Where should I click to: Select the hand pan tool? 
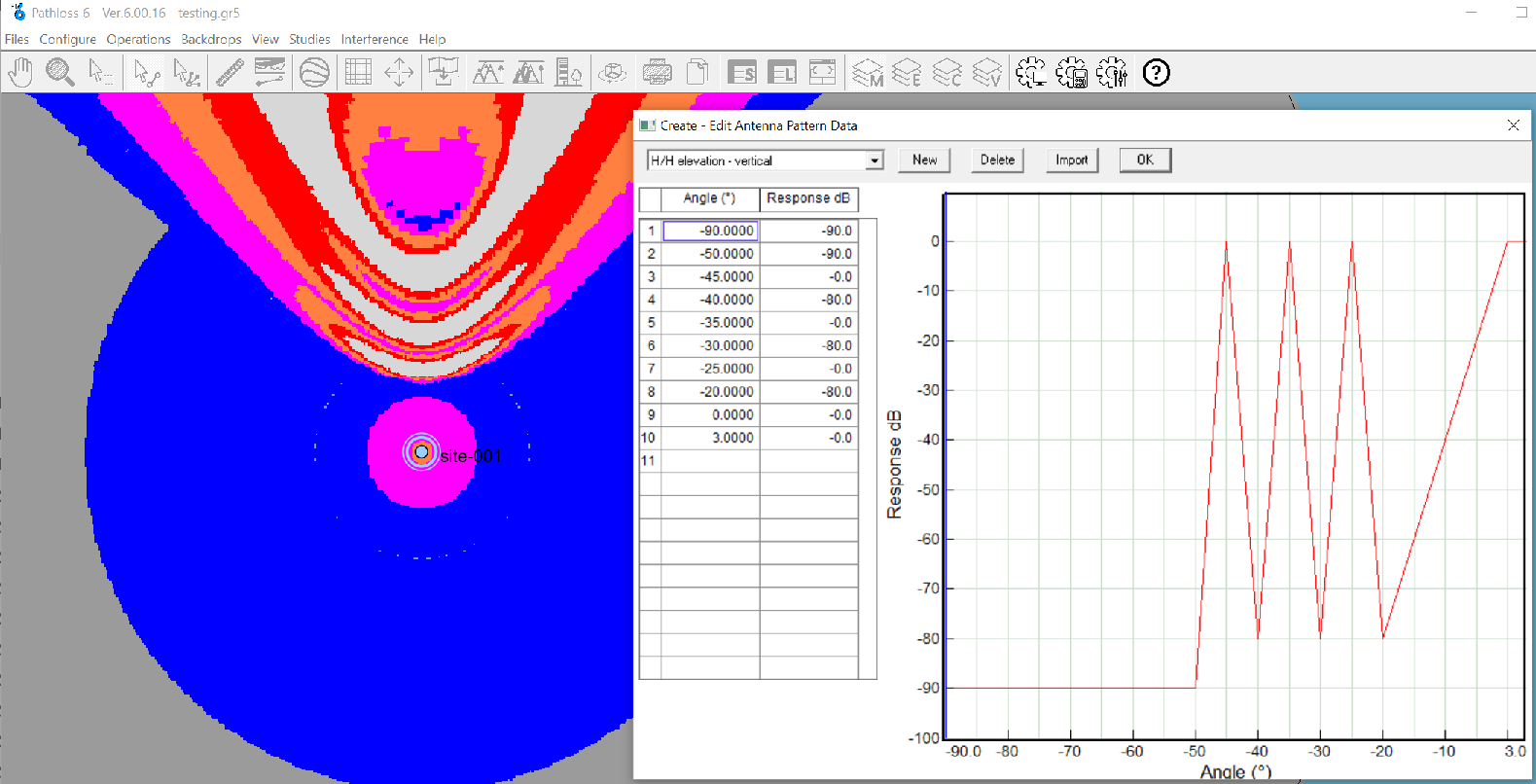[20, 73]
